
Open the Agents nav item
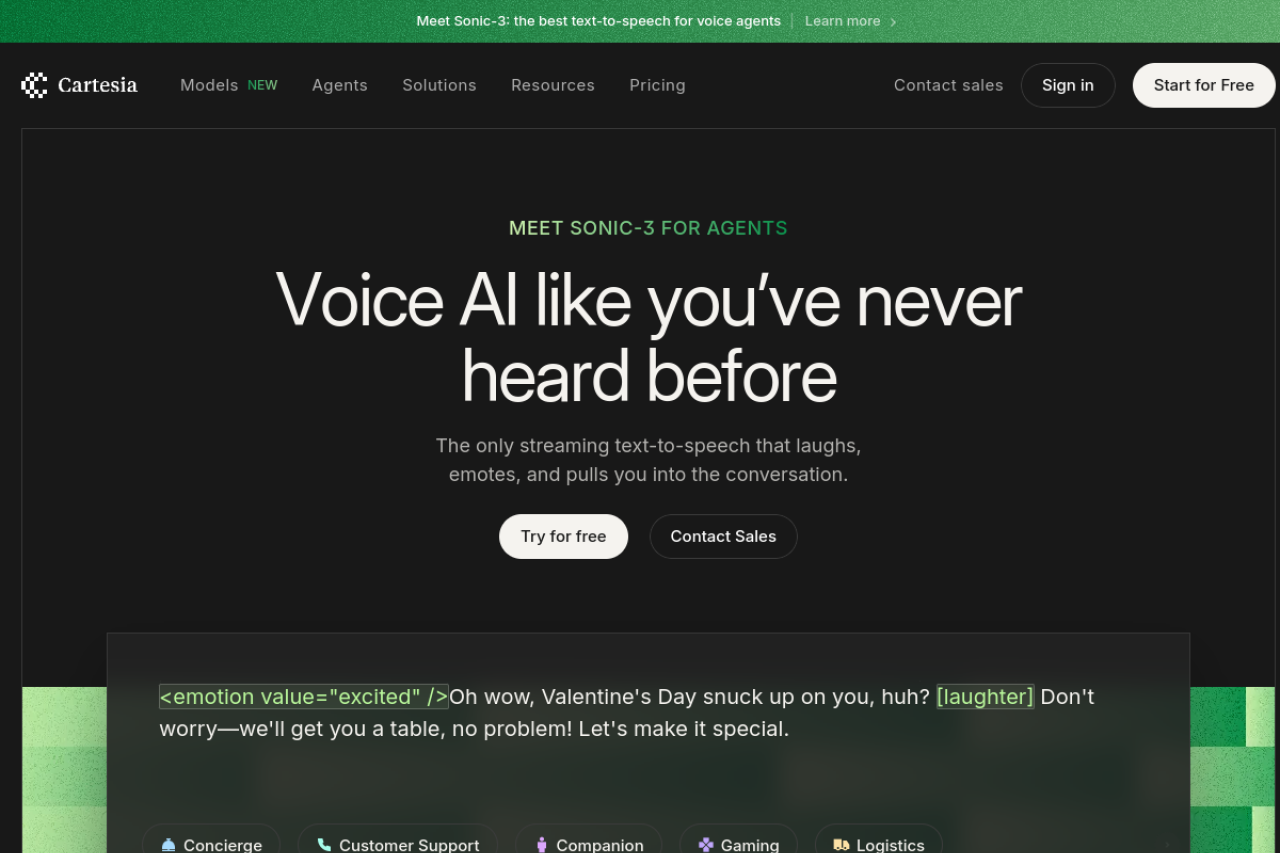click(x=340, y=85)
